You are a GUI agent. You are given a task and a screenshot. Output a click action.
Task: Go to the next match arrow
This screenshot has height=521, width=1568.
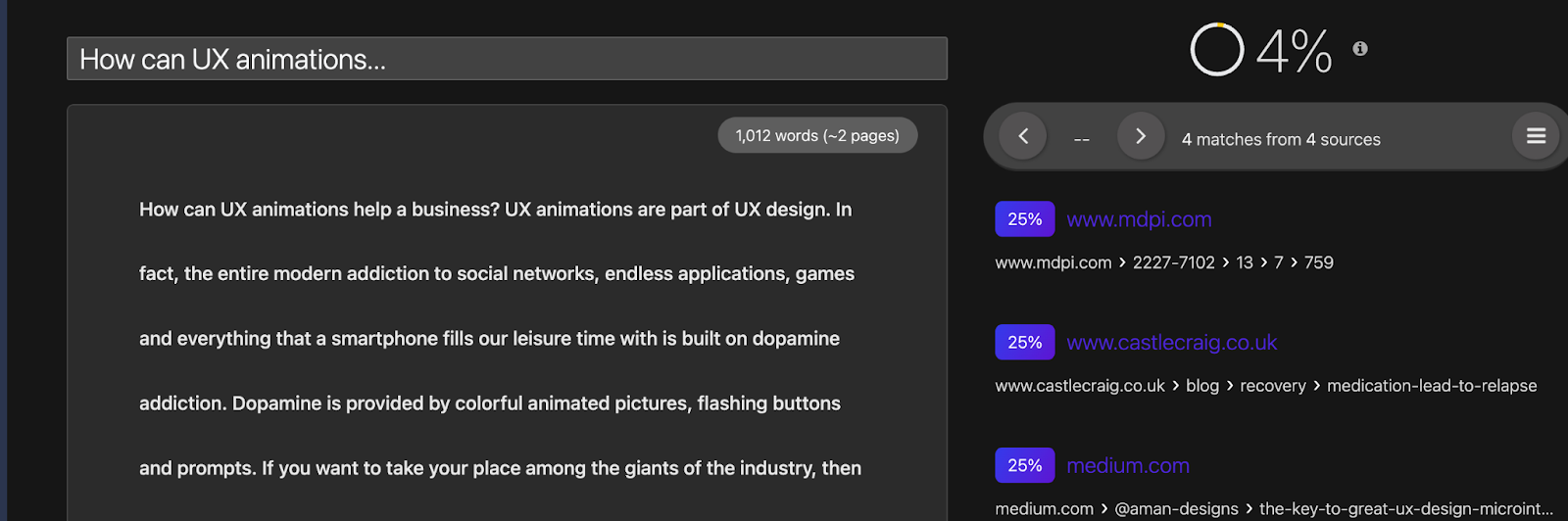pyautogui.click(x=1141, y=136)
